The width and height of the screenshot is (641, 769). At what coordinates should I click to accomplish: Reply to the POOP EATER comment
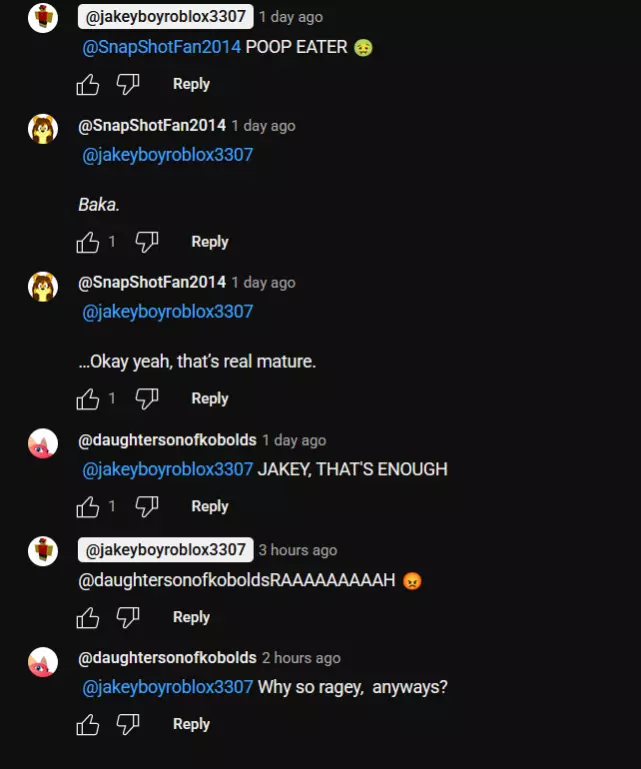pyautogui.click(x=191, y=84)
